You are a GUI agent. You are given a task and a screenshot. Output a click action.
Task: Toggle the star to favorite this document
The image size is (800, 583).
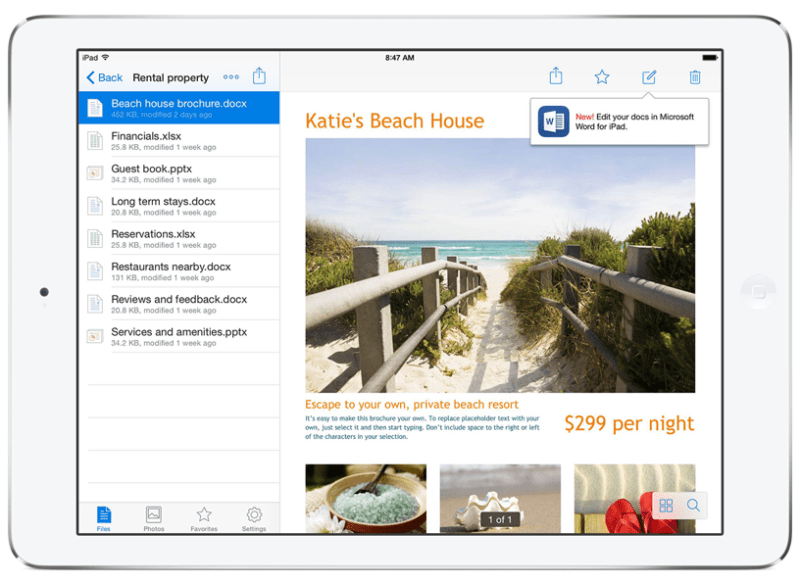click(602, 76)
